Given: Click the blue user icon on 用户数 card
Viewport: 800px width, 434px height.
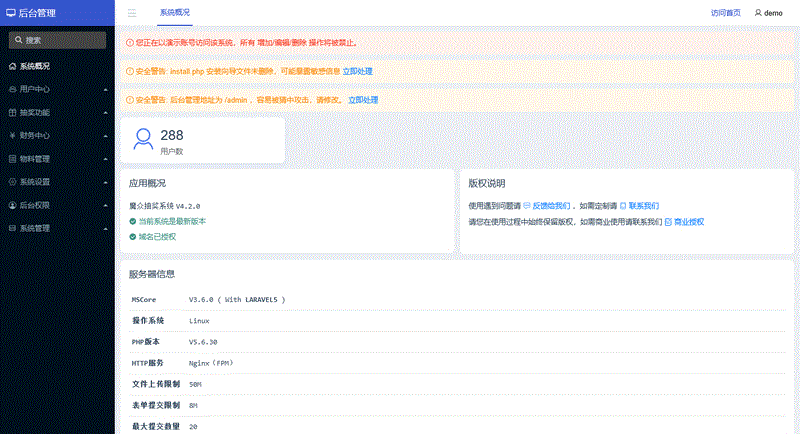Looking at the screenshot, I should click(x=143, y=139).
